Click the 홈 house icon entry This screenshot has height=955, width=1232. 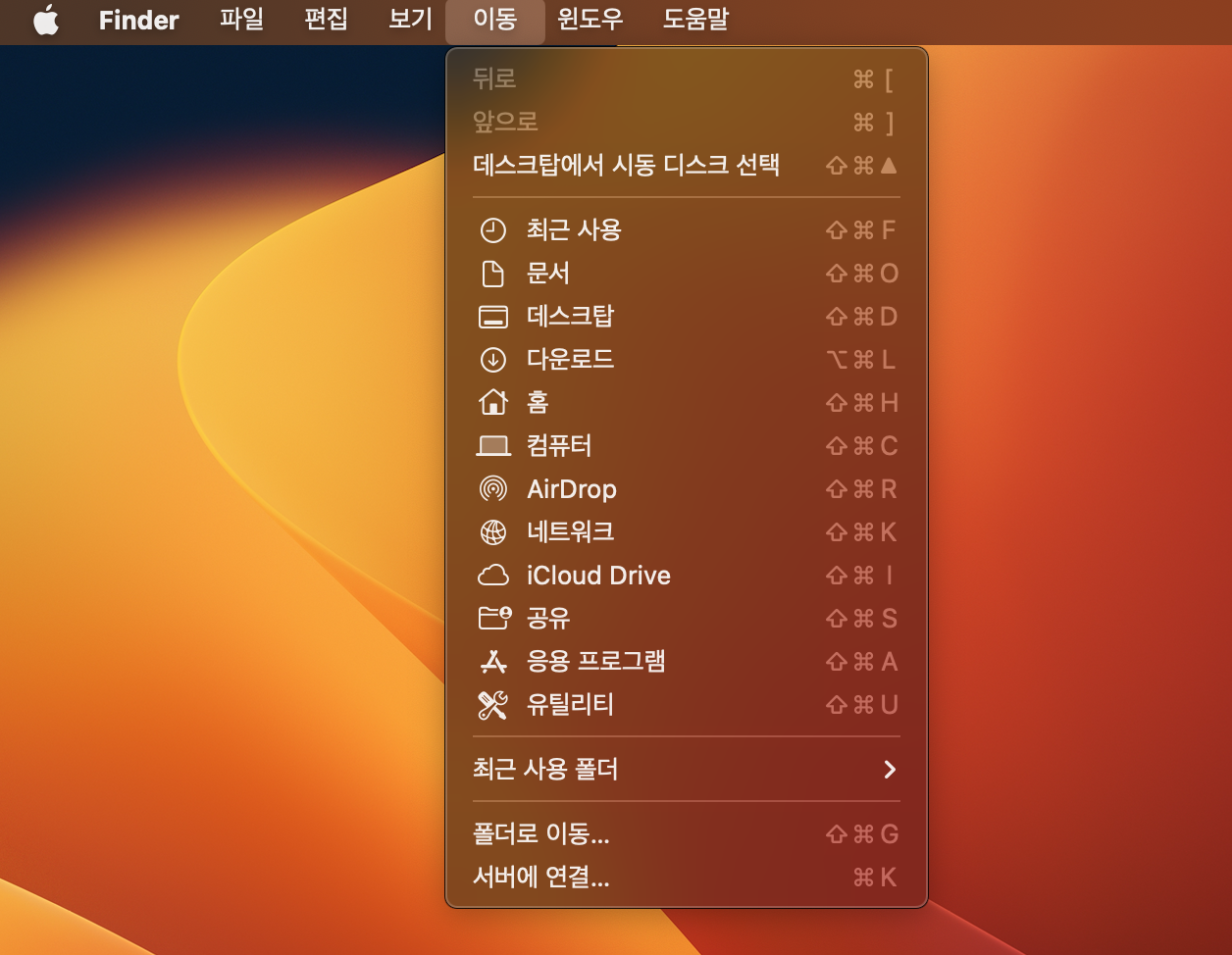point(539,403)
